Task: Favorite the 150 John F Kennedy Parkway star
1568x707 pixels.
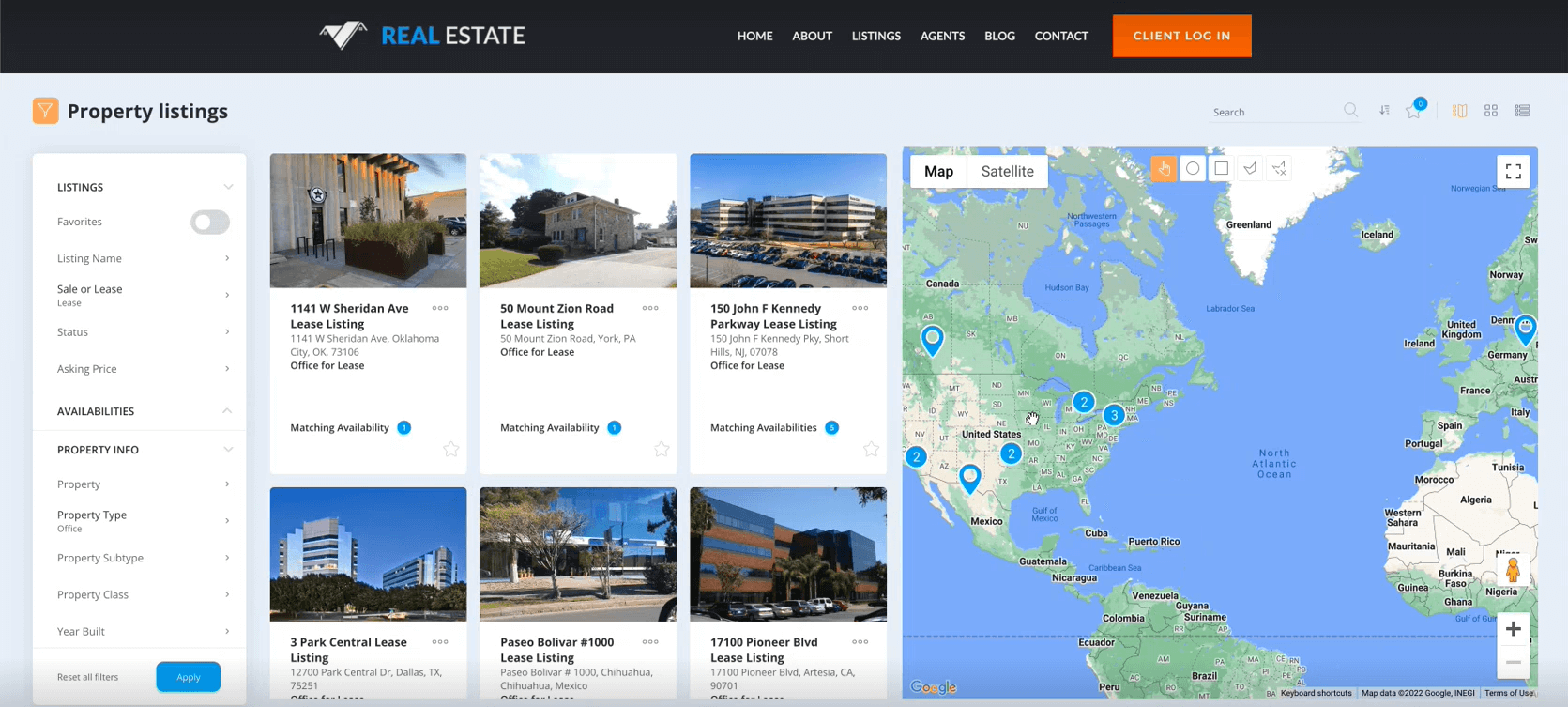Action: [x=872, y=449]
